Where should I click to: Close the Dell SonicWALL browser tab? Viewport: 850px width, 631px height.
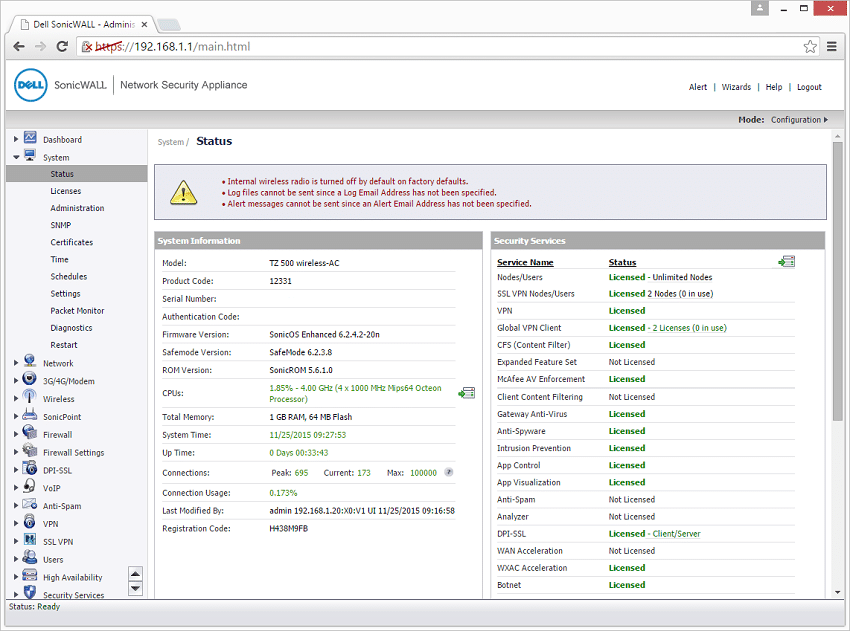coord(144,24)
